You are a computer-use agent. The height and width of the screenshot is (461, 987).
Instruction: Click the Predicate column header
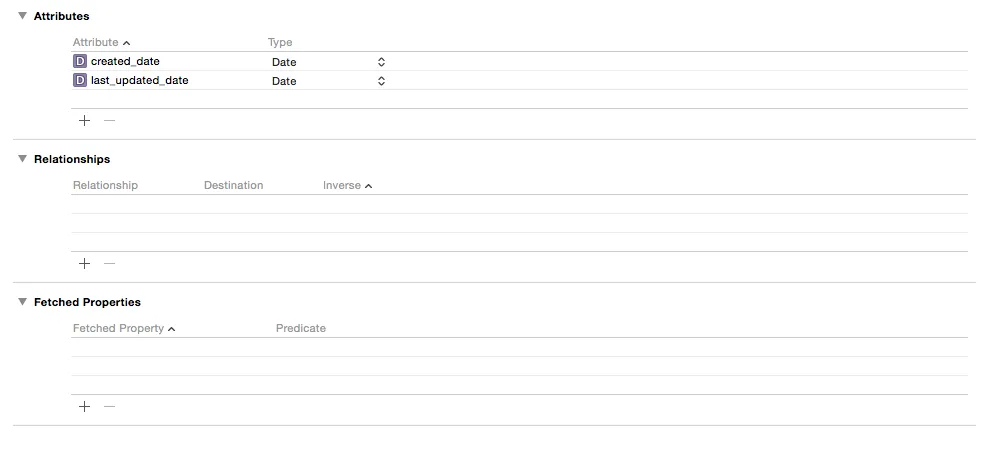(x=301, y=328)
